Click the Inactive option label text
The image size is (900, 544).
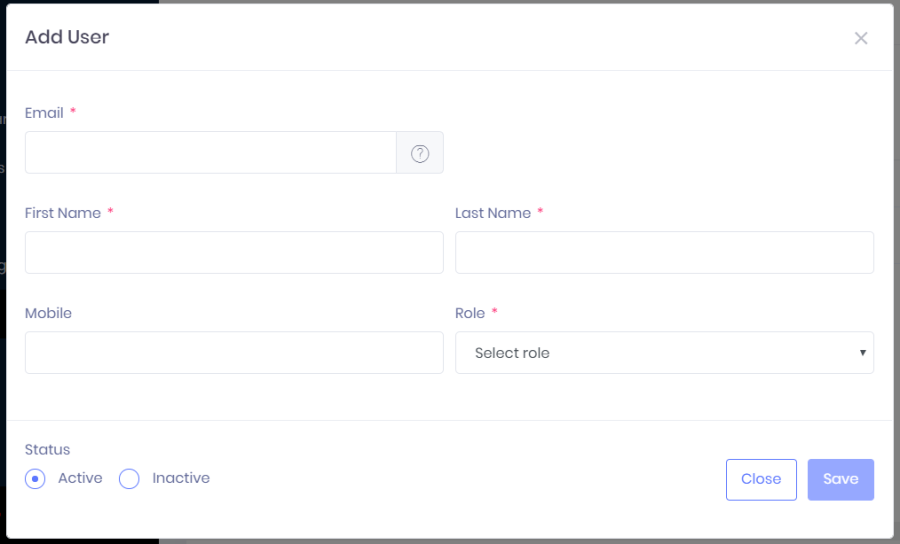181,478
